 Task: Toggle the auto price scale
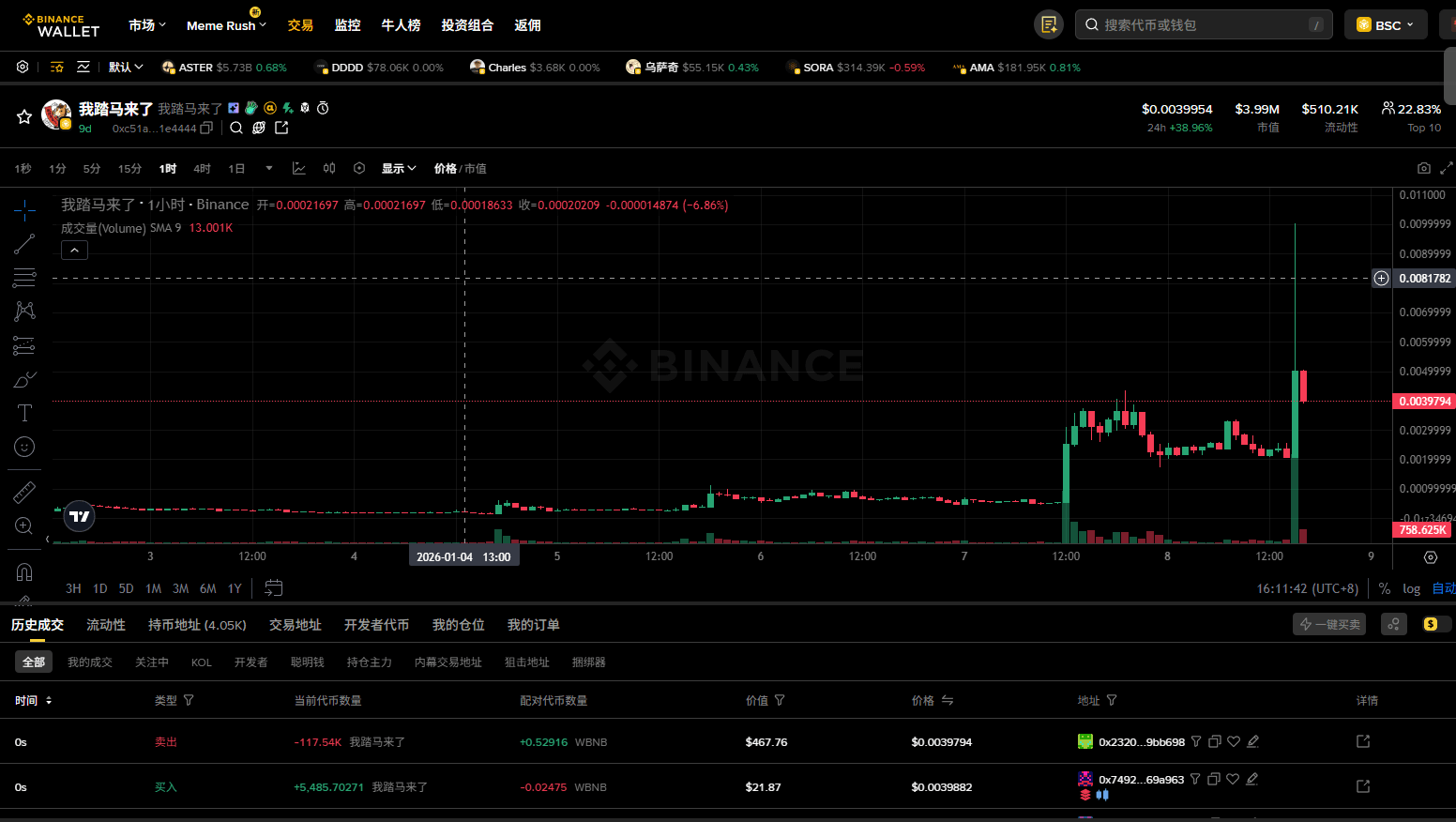[x=1443, y=588]
